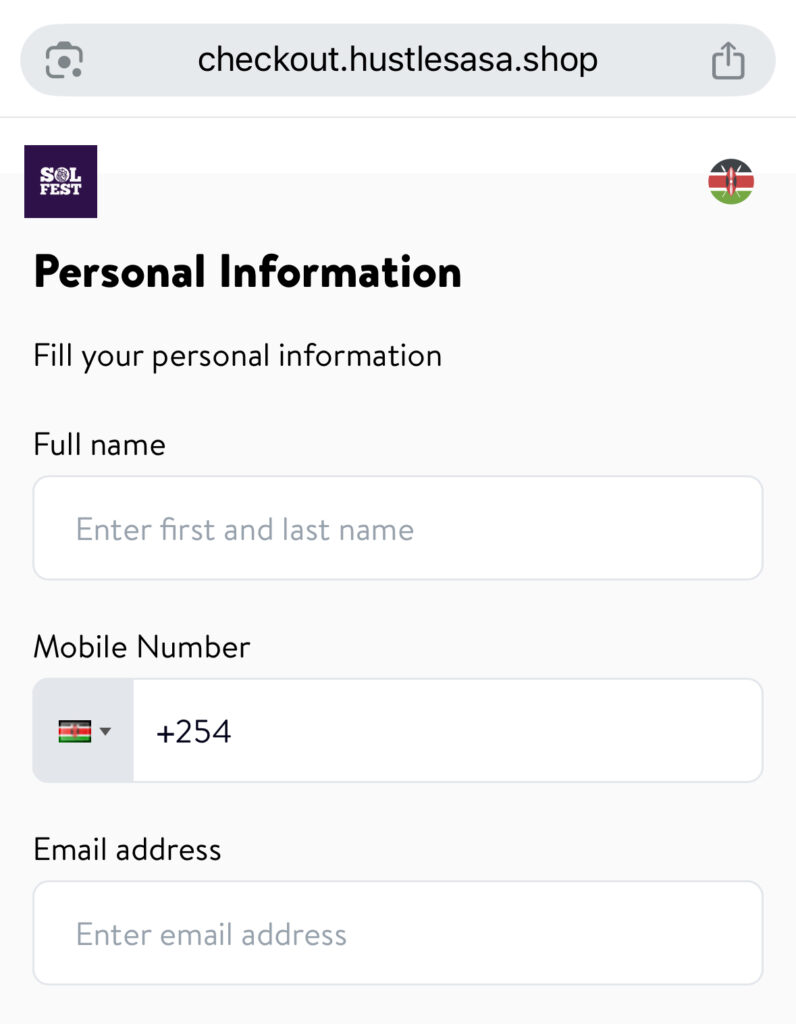The width and height of the screenshot is (796, 1024).
Task: Tap the checkout.hustlesasa.shop URL text
Action: [397, 60]
